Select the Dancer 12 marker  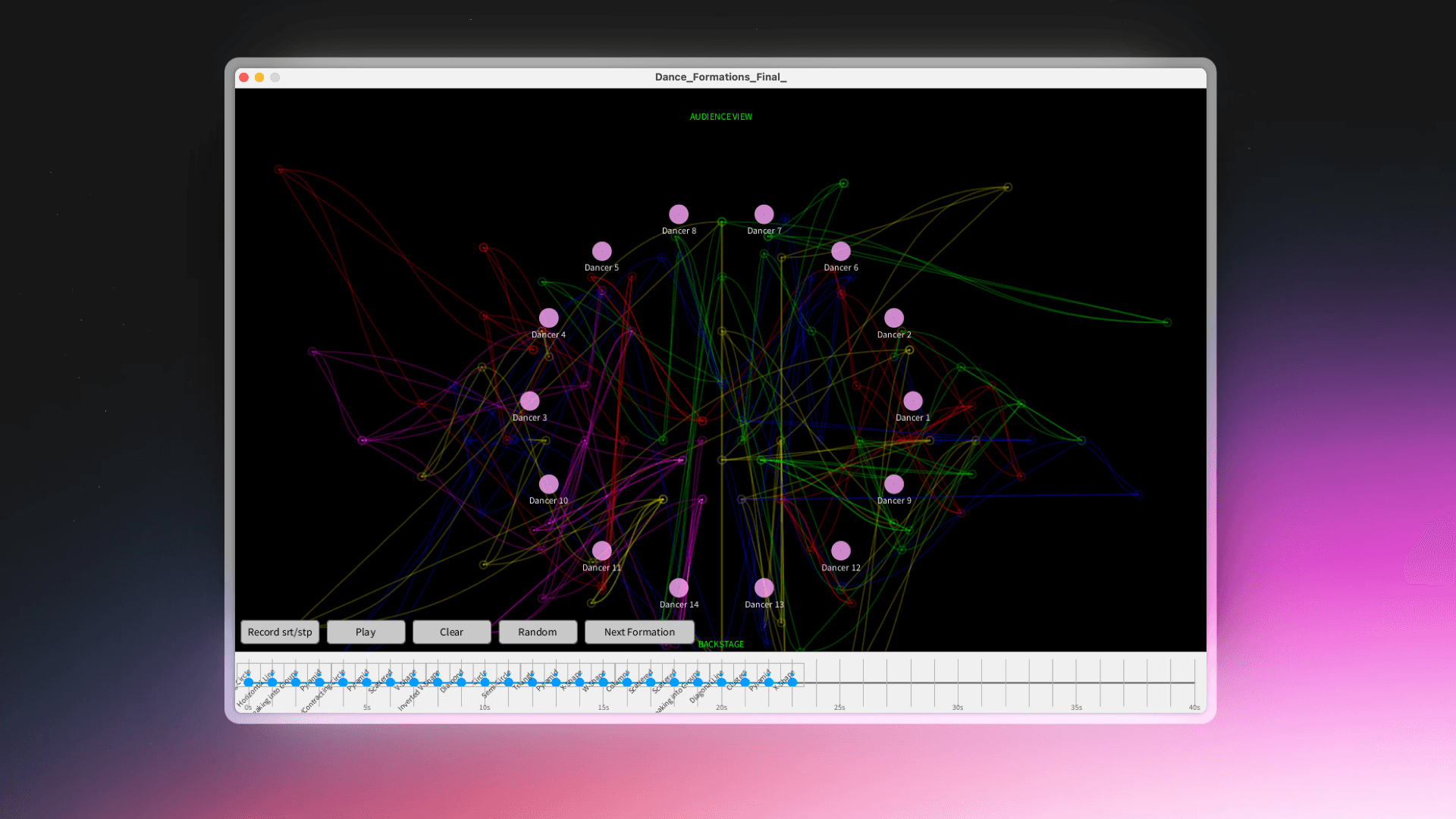840,551
